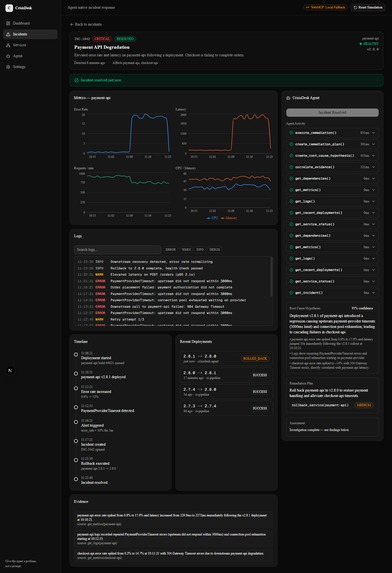Click the Back to incidents link

[86, 24]
